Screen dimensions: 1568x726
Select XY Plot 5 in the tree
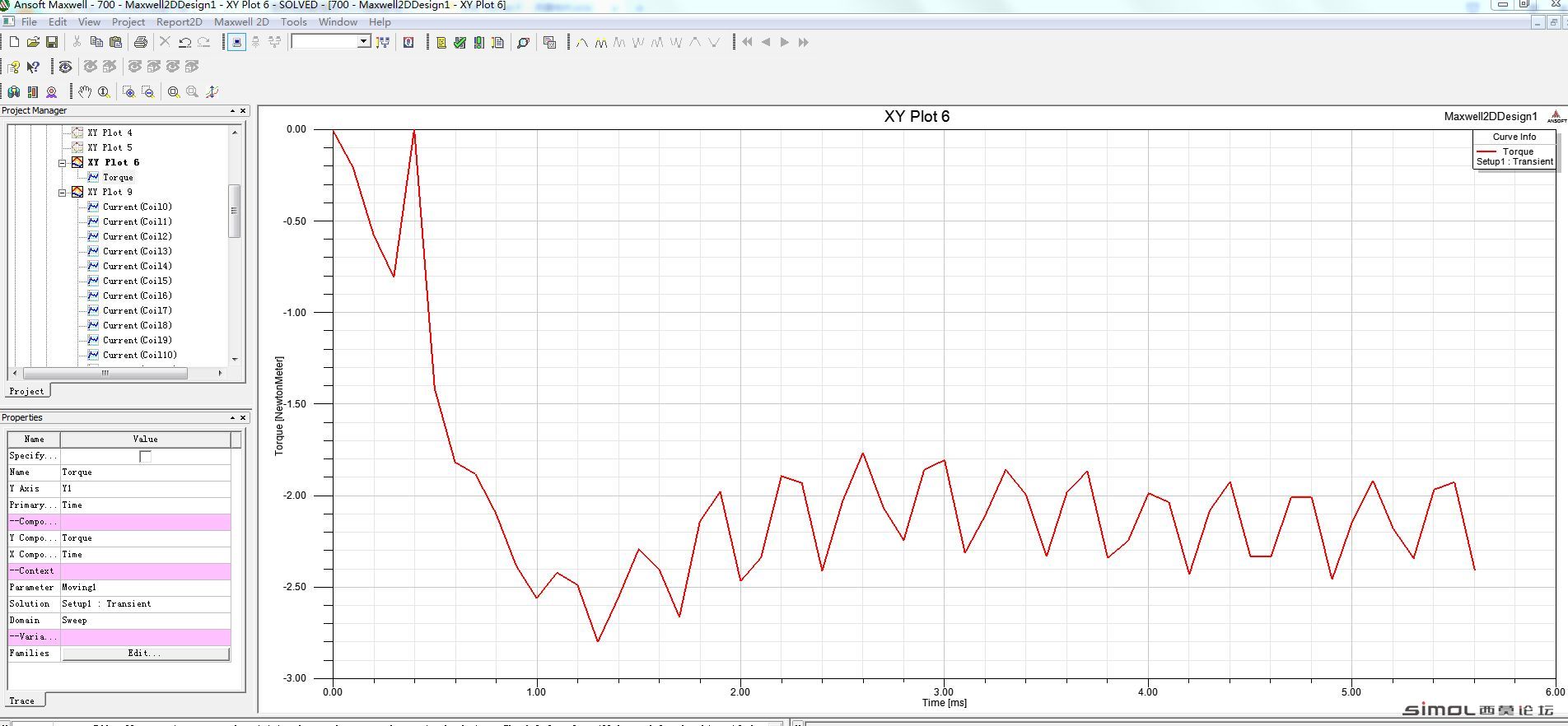pos(110,147)
